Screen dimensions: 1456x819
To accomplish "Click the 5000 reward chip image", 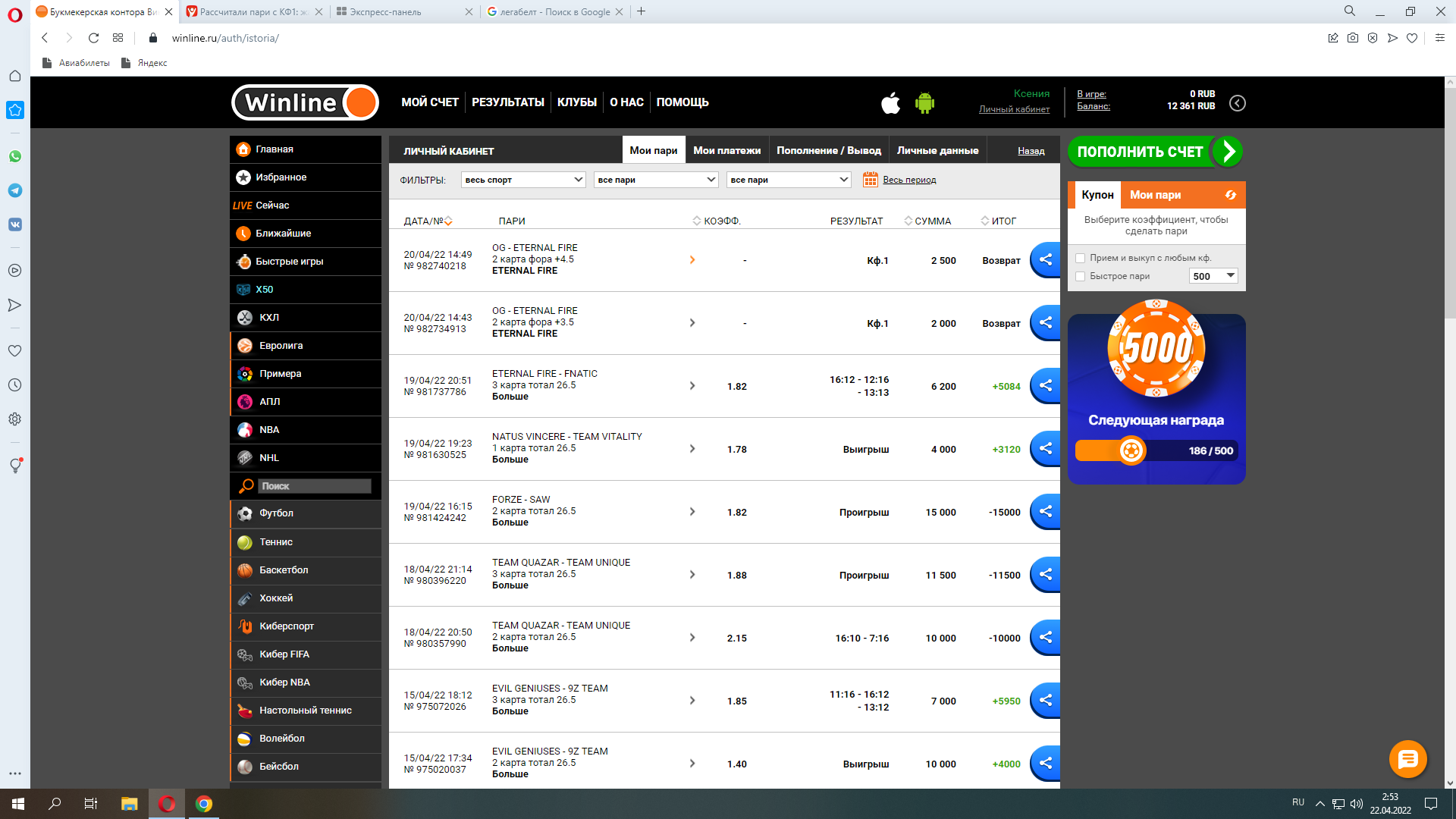I will [x=1156, y=349].
